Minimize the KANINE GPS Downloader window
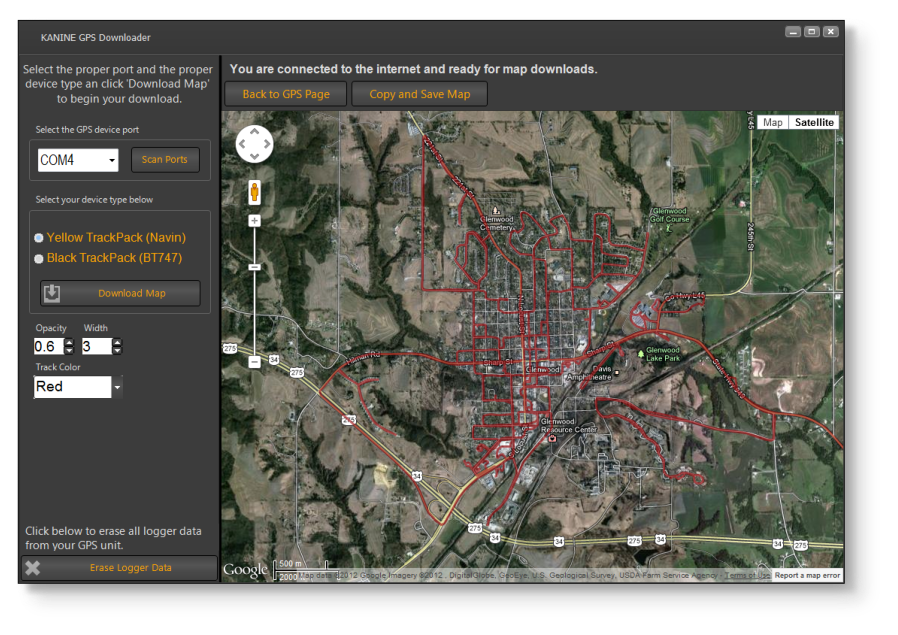Image resolution: width=898 pixels, height=635 pixels. click(793, 32)
